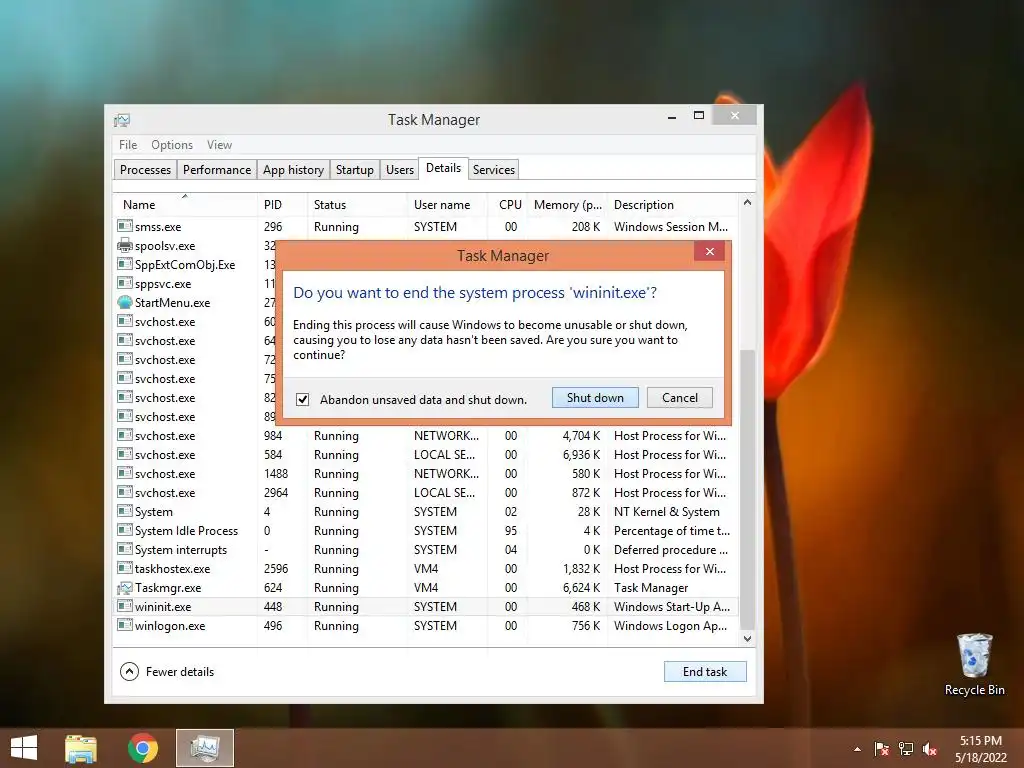Viewport: 1024px width, 768px height.
Task: Click the network tray icon
Action: [906, 749]
